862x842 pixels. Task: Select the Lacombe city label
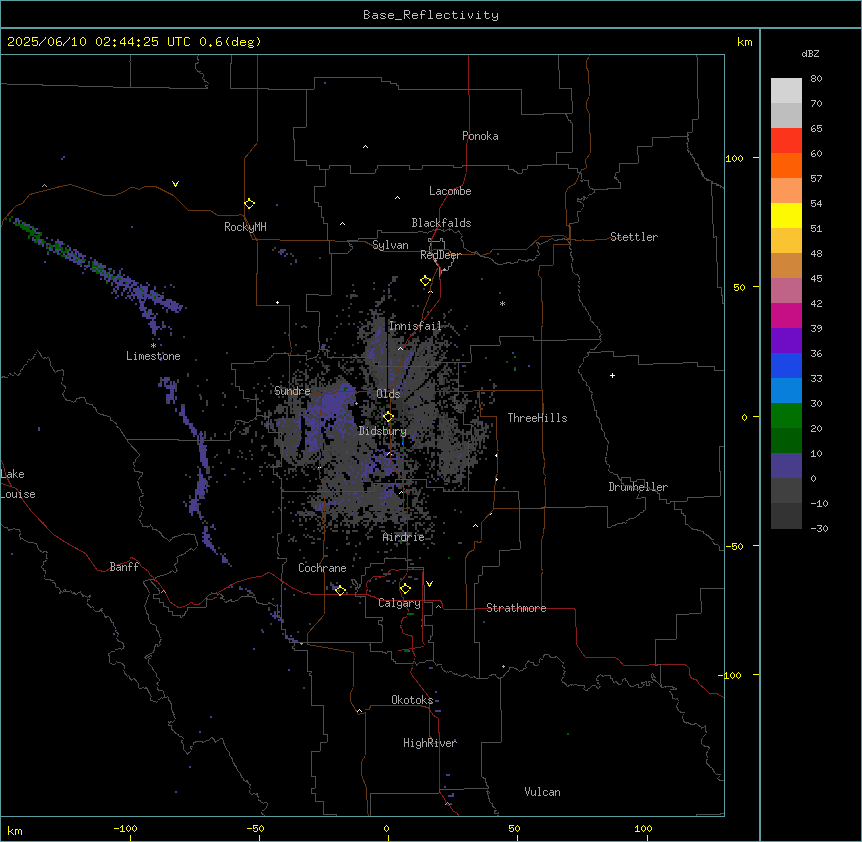tap(450, 191)
